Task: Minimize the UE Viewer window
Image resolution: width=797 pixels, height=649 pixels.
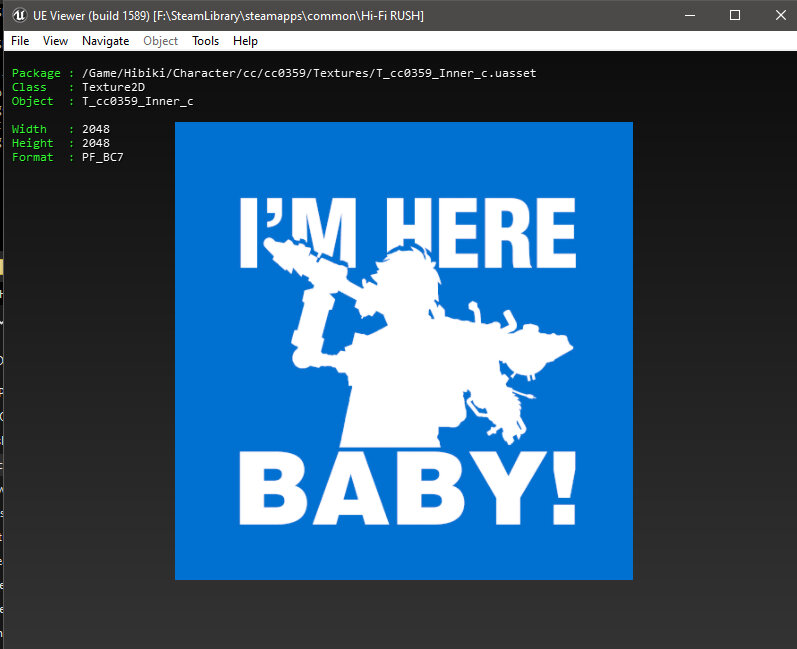Action: point(690,15)
